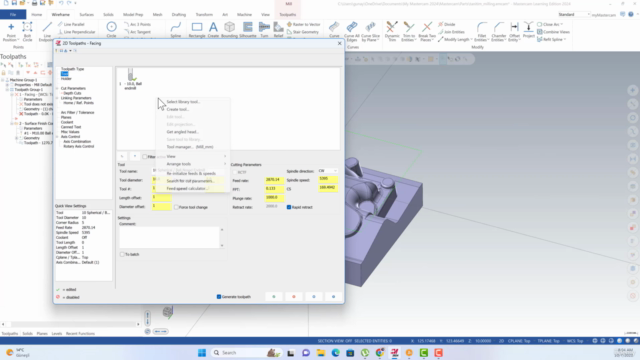Image resolution: width=640 pixels, height=360 pixels.
Task: Select Linking Parameters in dialog tree
Action: pyautogui.click(x=76, y=98)
